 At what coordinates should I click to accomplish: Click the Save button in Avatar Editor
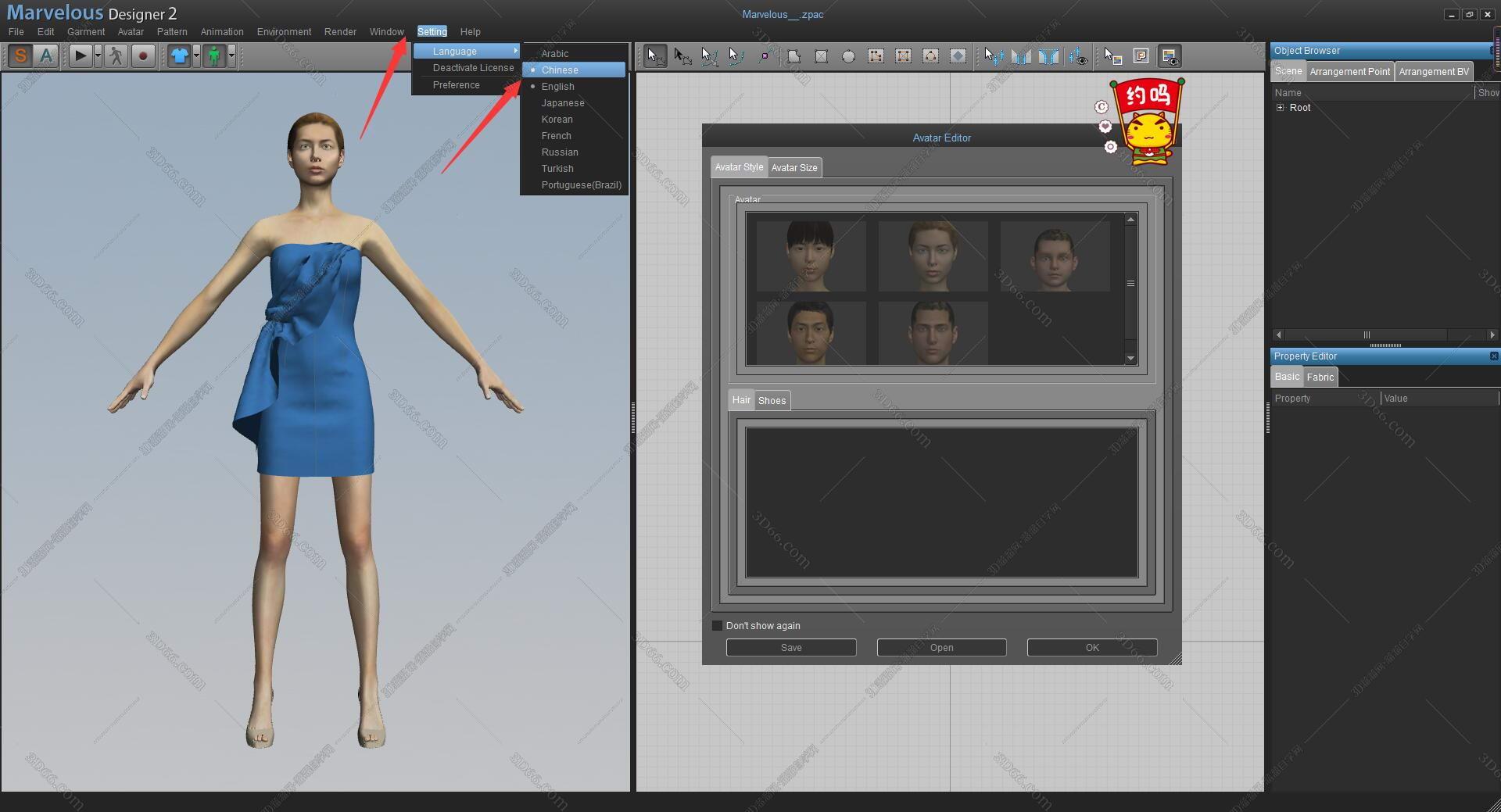tap(790, 648)
